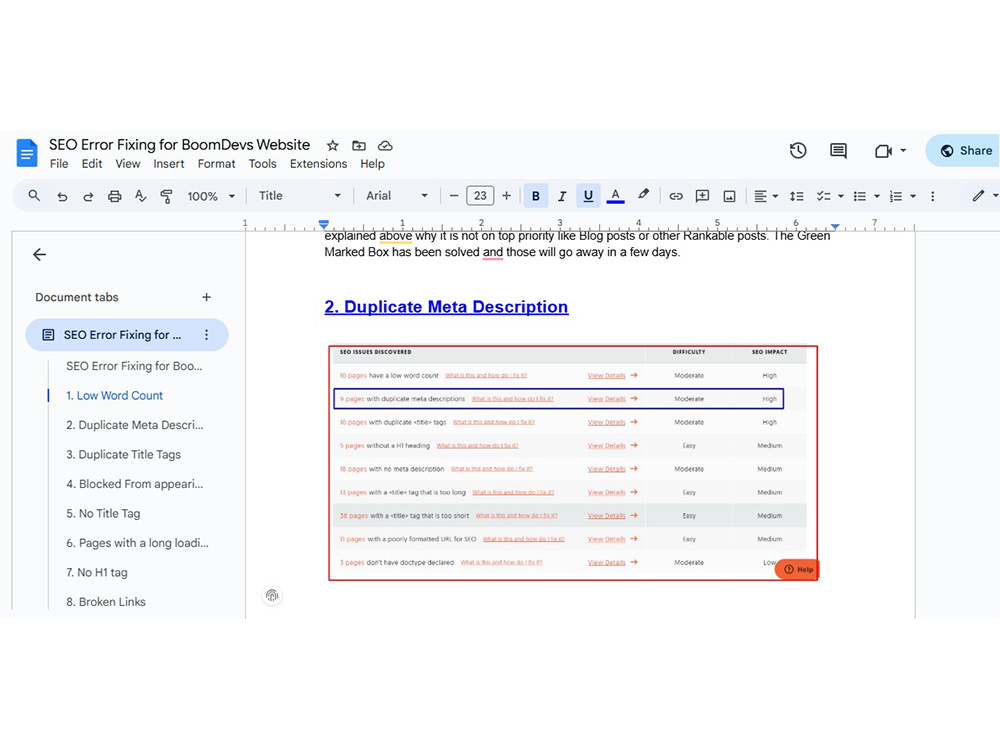Expand bulleted list options arrow
Viewport: 1000px width, 750px height.
(877, 196)
